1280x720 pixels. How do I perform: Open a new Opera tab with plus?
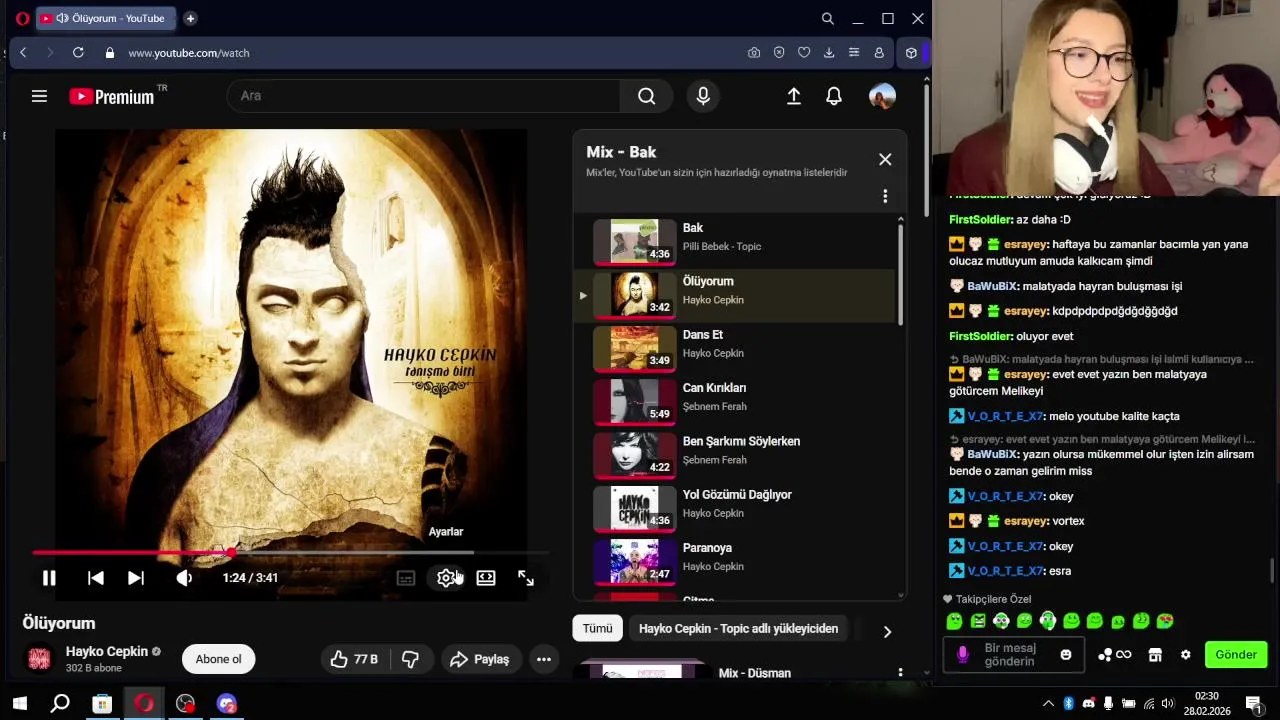pyautogui.click(x=190, y=18)
